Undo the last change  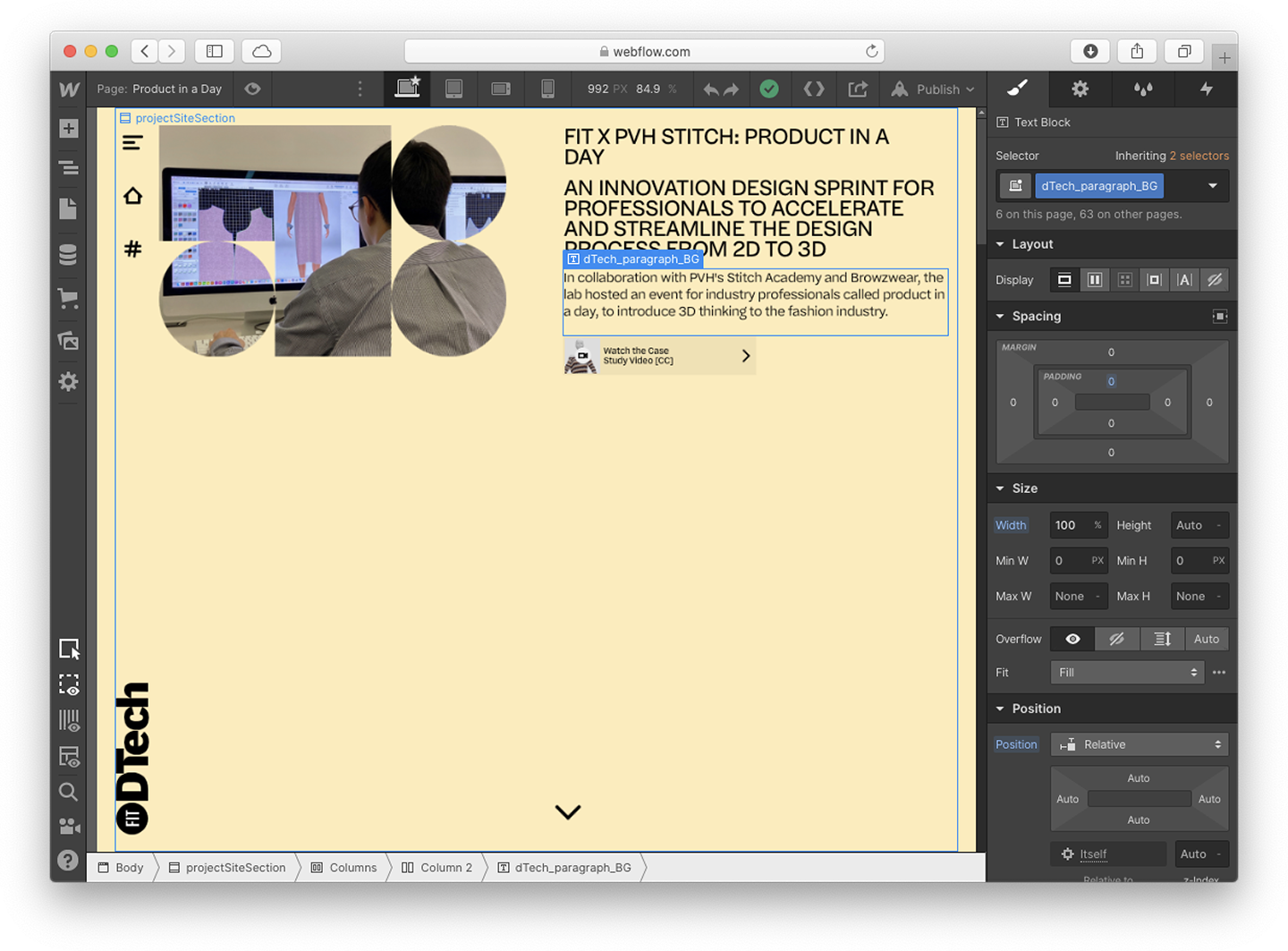click(x=711, y=89)
